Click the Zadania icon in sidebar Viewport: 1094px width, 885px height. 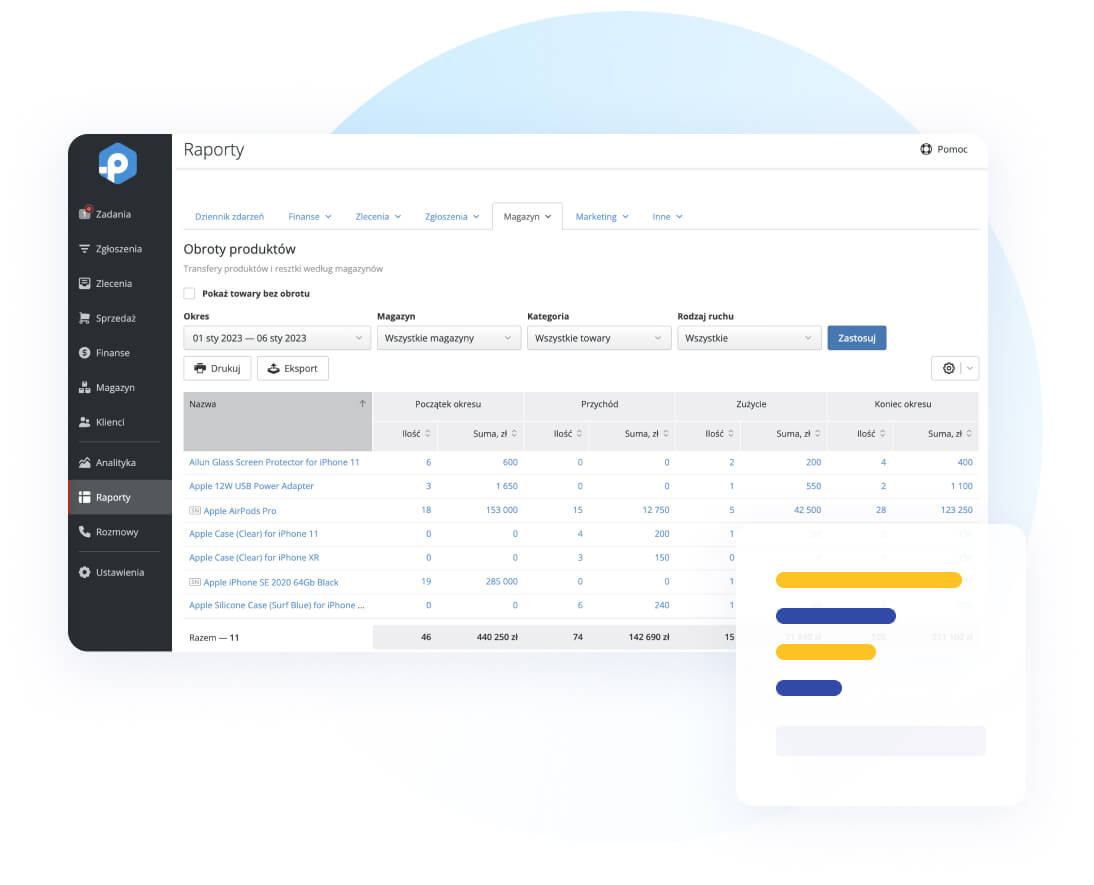85,214
